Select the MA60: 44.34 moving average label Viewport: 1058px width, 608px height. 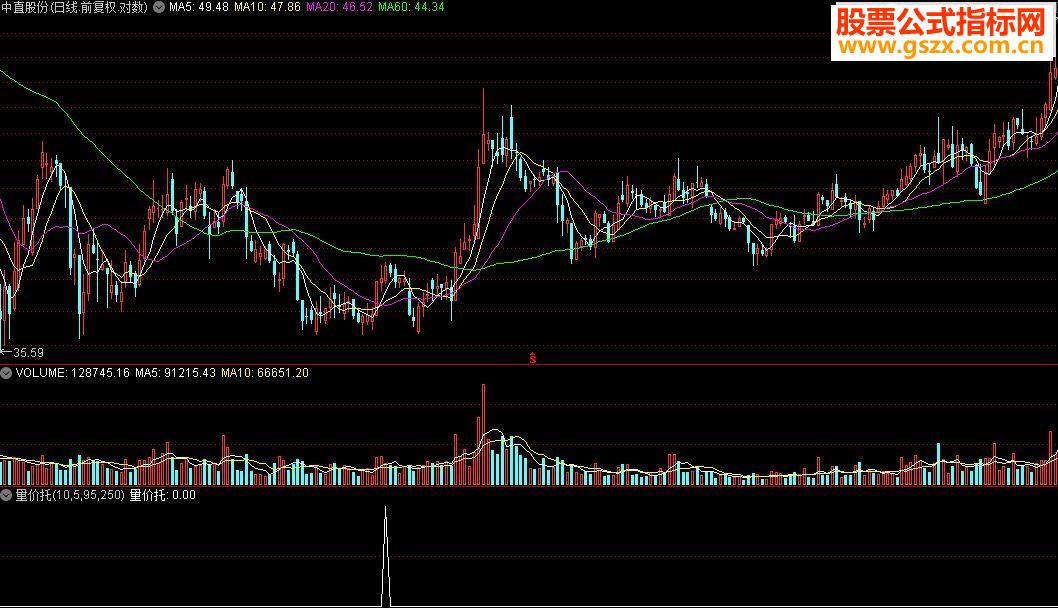(x=411, y=7)
